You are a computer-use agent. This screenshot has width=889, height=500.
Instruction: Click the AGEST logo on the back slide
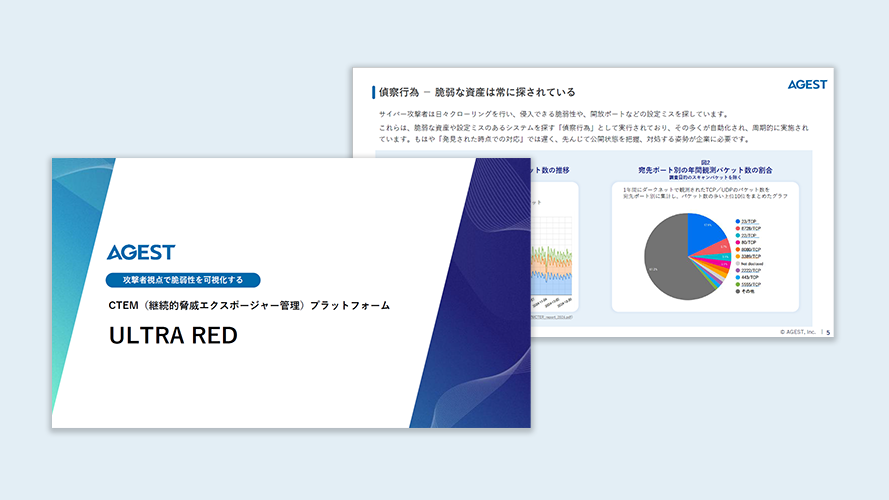pos(807,84)
